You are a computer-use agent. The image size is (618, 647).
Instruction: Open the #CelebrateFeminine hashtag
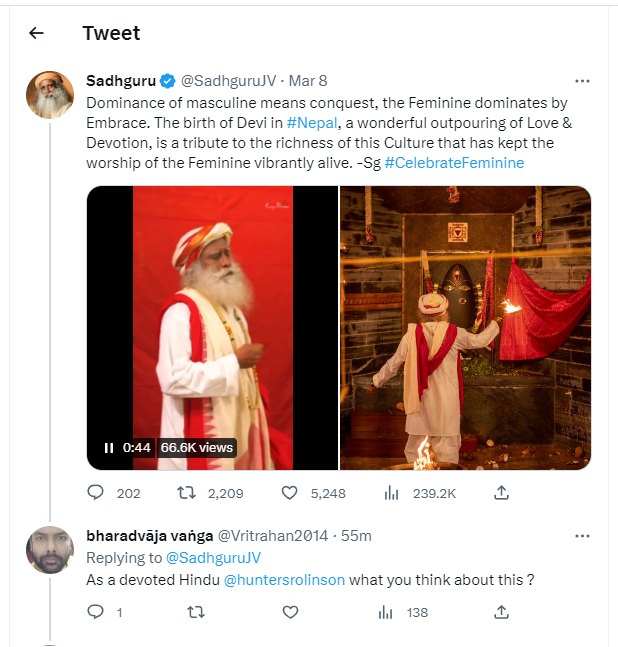pos(454,162)
